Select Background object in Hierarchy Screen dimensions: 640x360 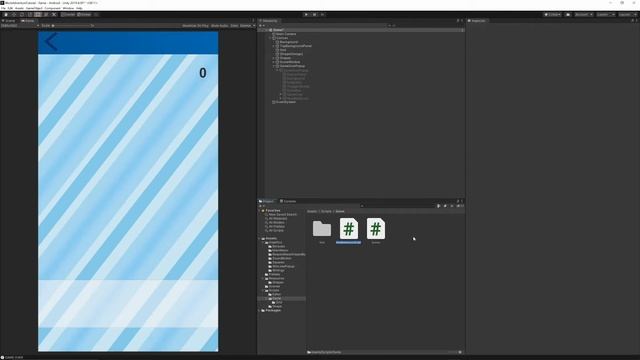pyautogui.click(x=289, y=42)
